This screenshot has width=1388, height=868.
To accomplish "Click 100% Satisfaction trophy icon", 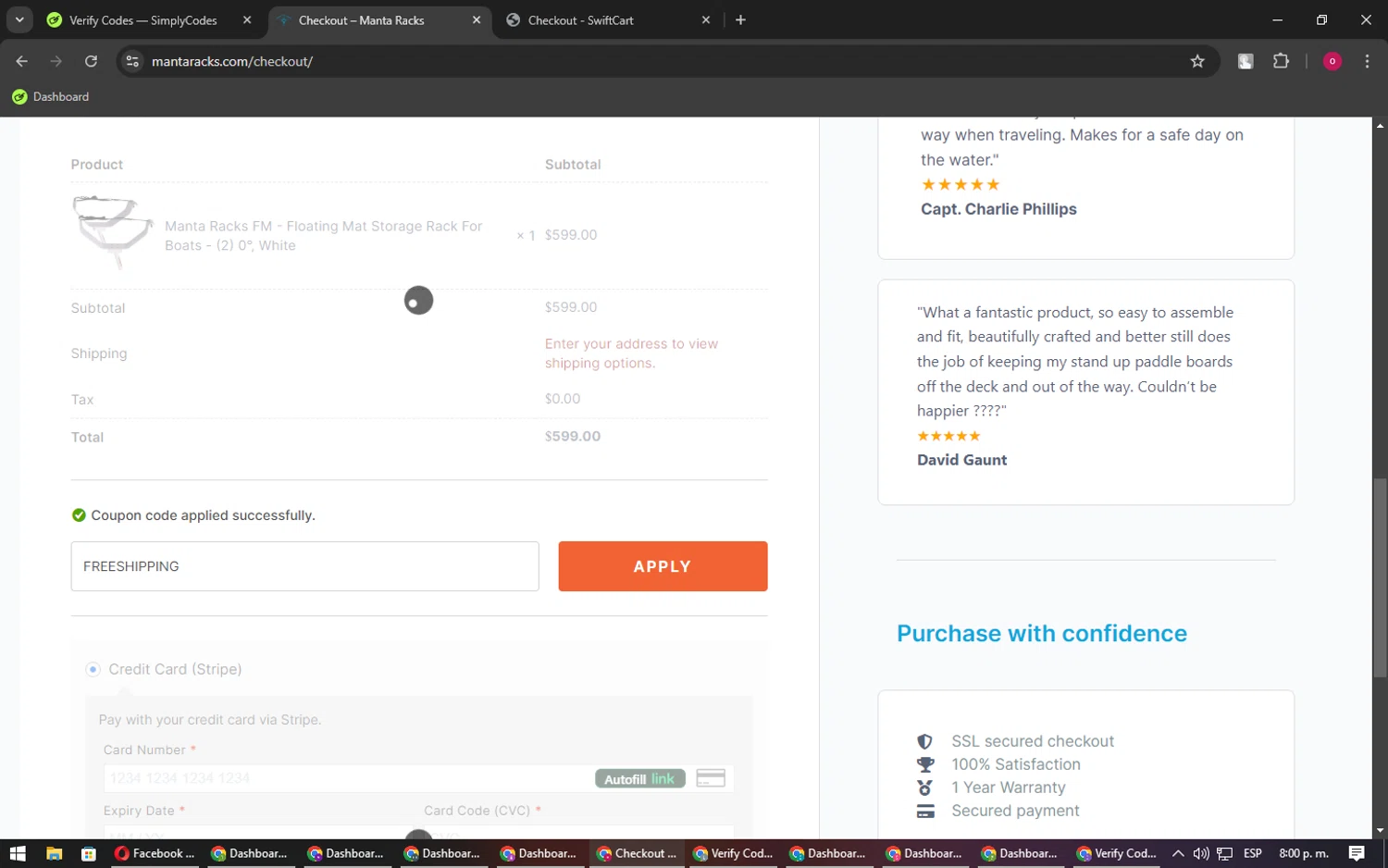I will [925, 764].
